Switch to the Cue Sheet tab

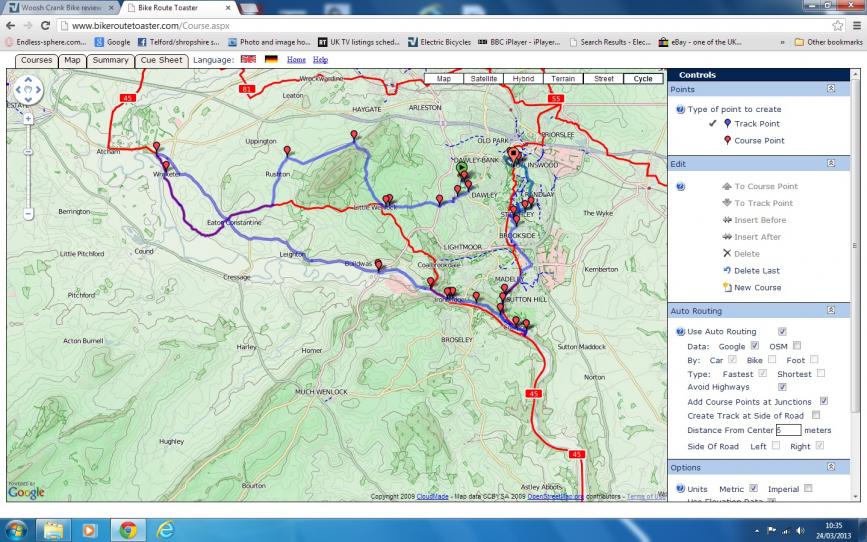tap(161, 60)
